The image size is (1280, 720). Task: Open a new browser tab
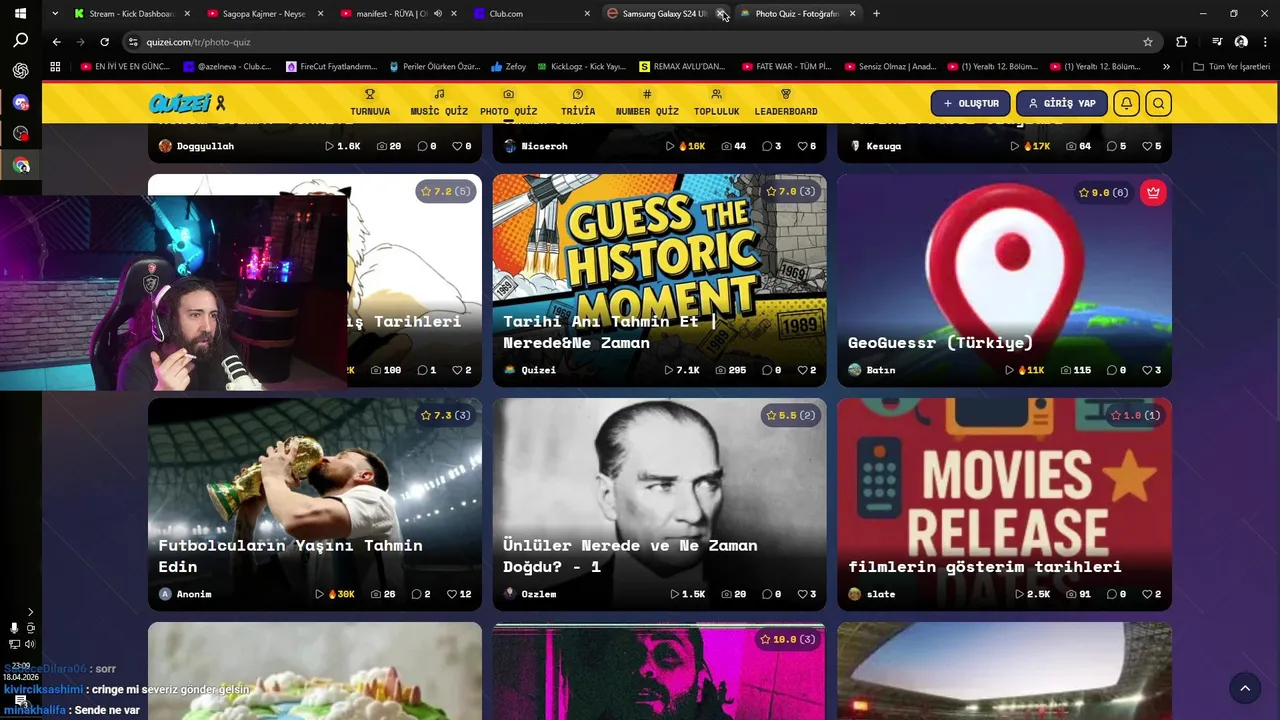(876, 14)
